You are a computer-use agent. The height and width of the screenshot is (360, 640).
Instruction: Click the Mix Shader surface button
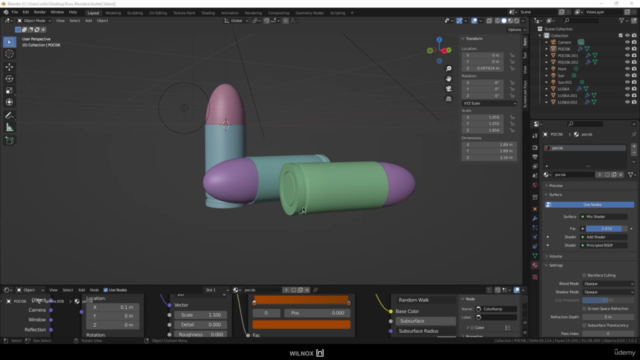604,217
